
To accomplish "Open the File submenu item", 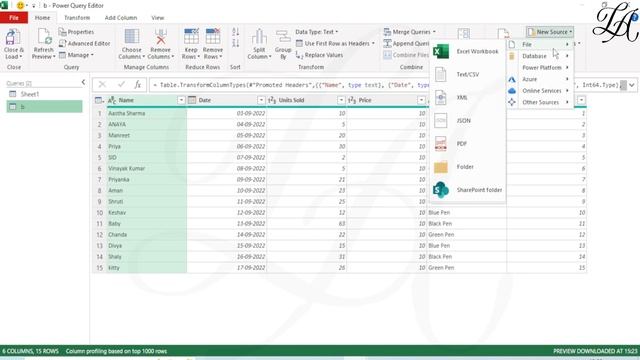I will pos(540,44).
